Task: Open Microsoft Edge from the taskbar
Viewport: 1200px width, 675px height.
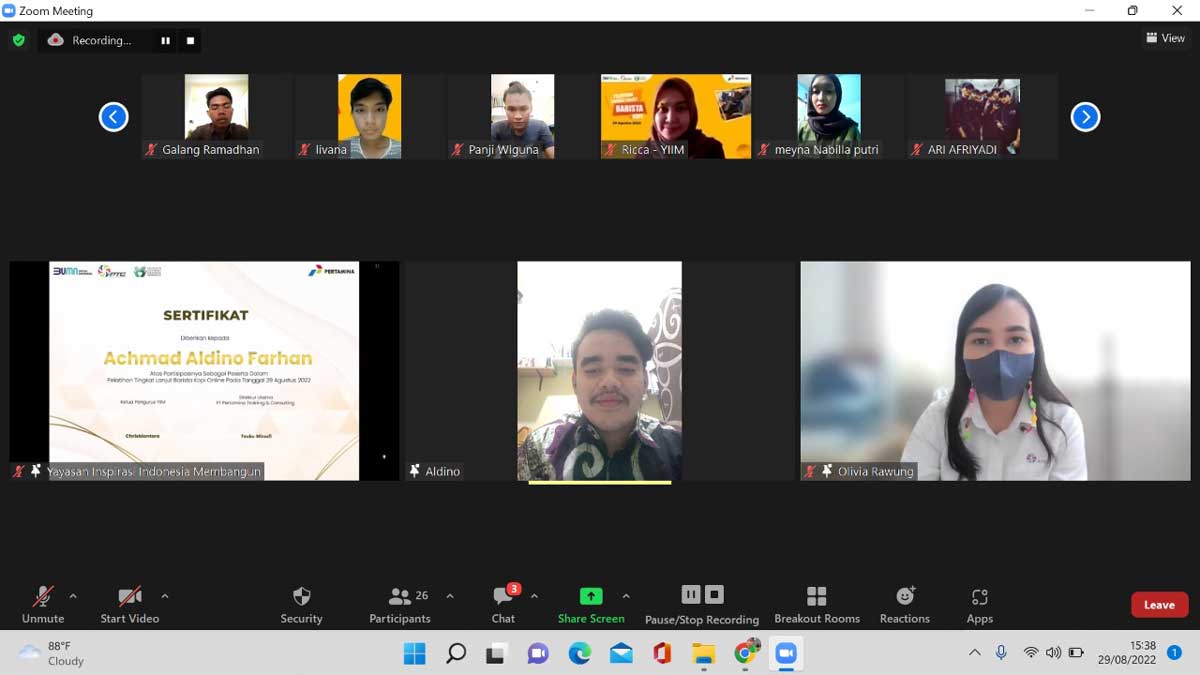Action: 580,653
